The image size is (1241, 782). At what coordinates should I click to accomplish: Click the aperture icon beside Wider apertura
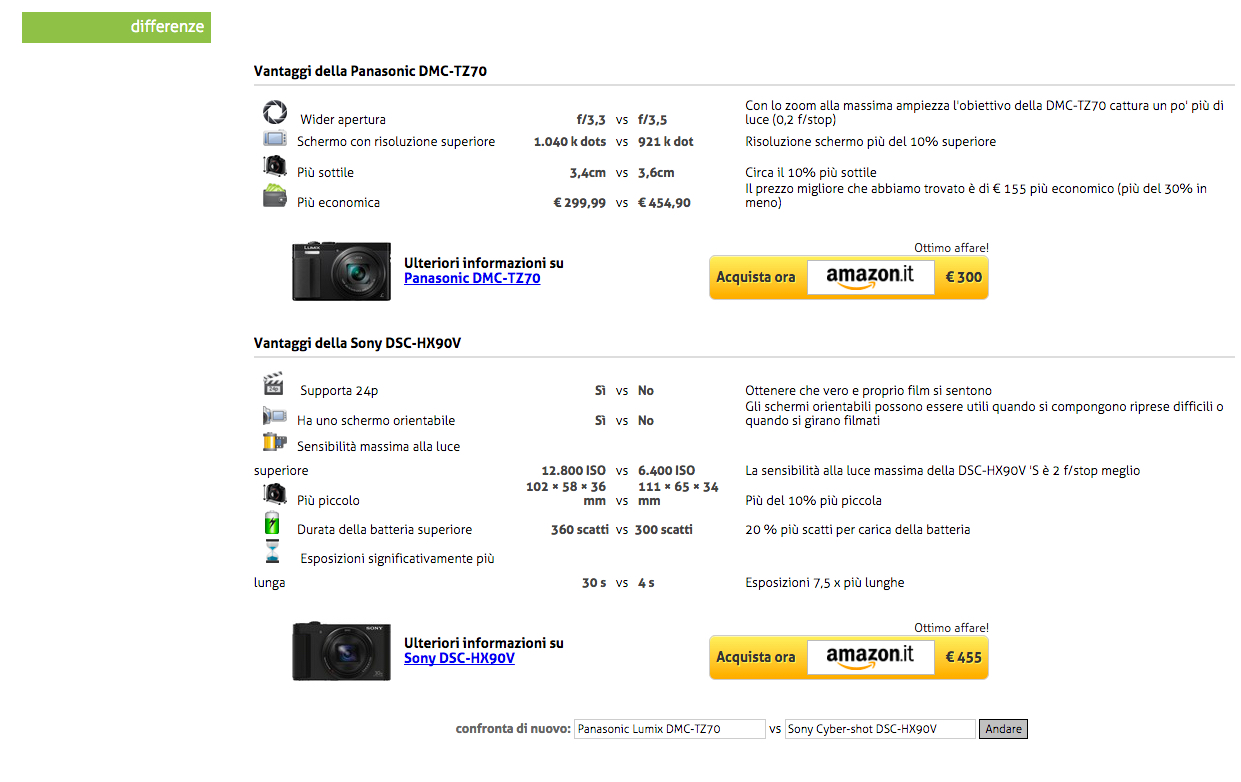pos(274,111)
